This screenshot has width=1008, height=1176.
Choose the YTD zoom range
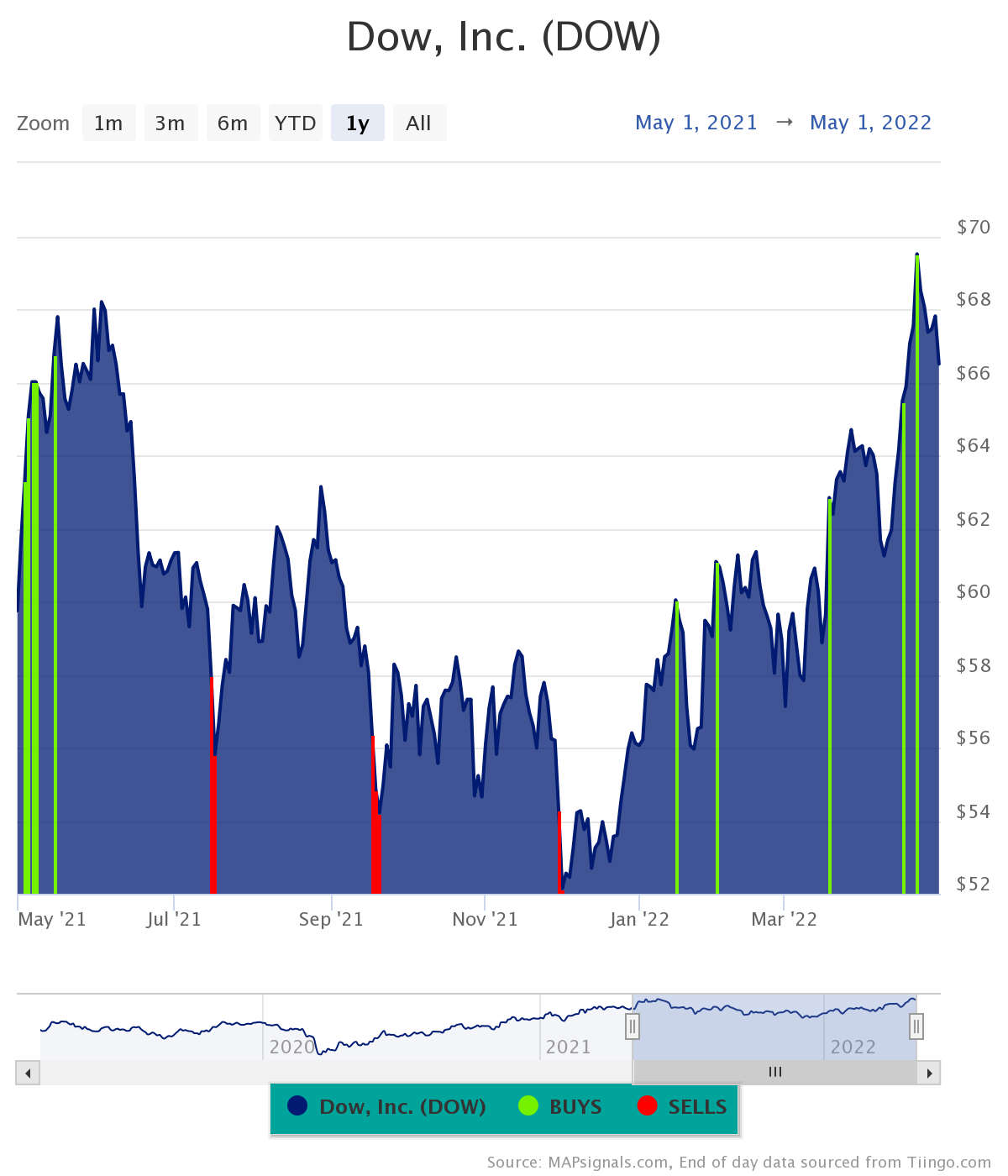tap(295, 123)
